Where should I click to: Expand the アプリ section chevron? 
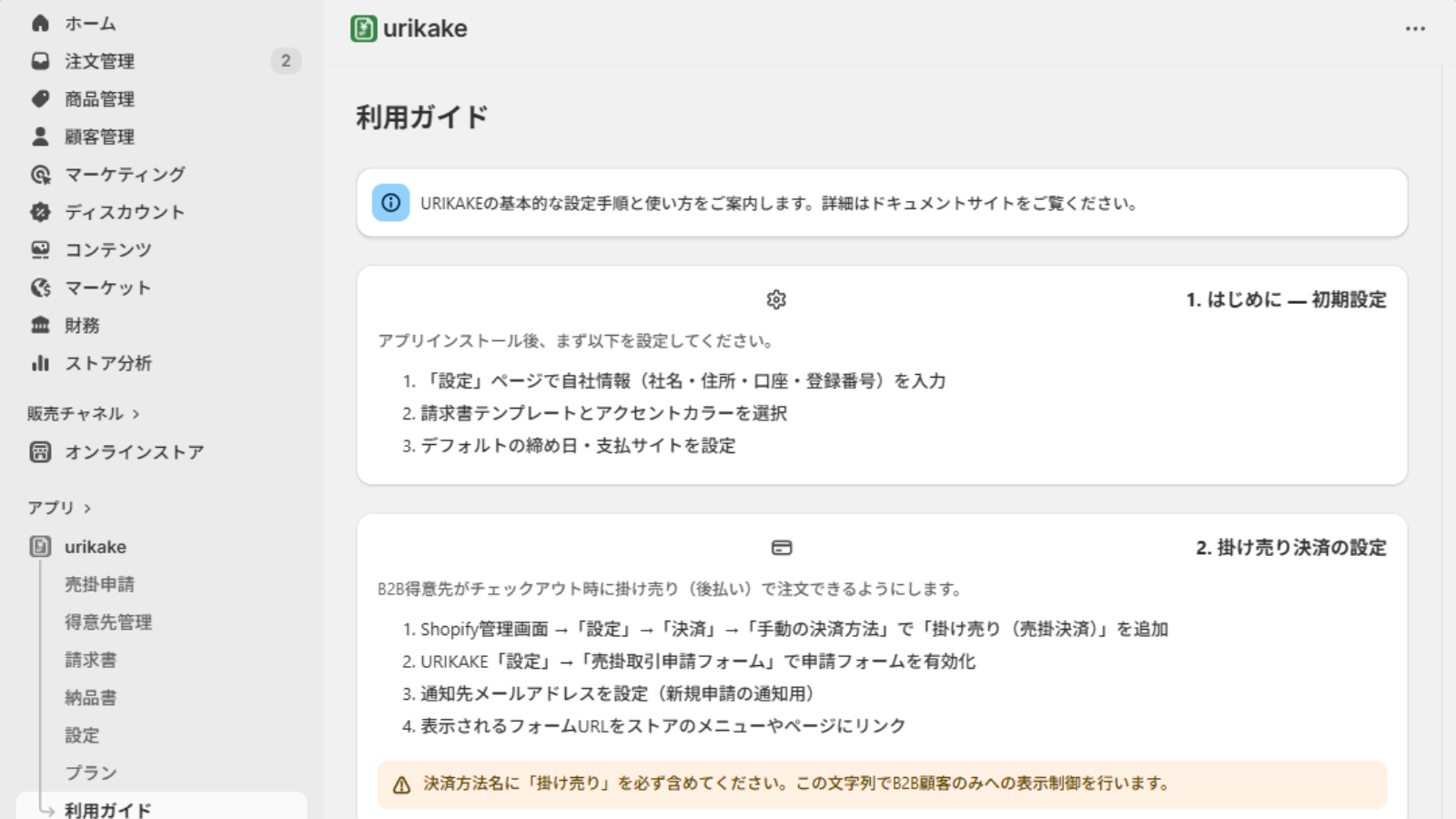pyautogui.click(x=87, y=509)
